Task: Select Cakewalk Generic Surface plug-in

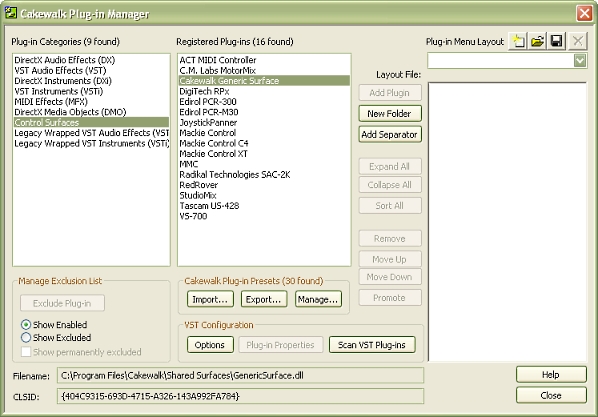Action: pos(264,81)
